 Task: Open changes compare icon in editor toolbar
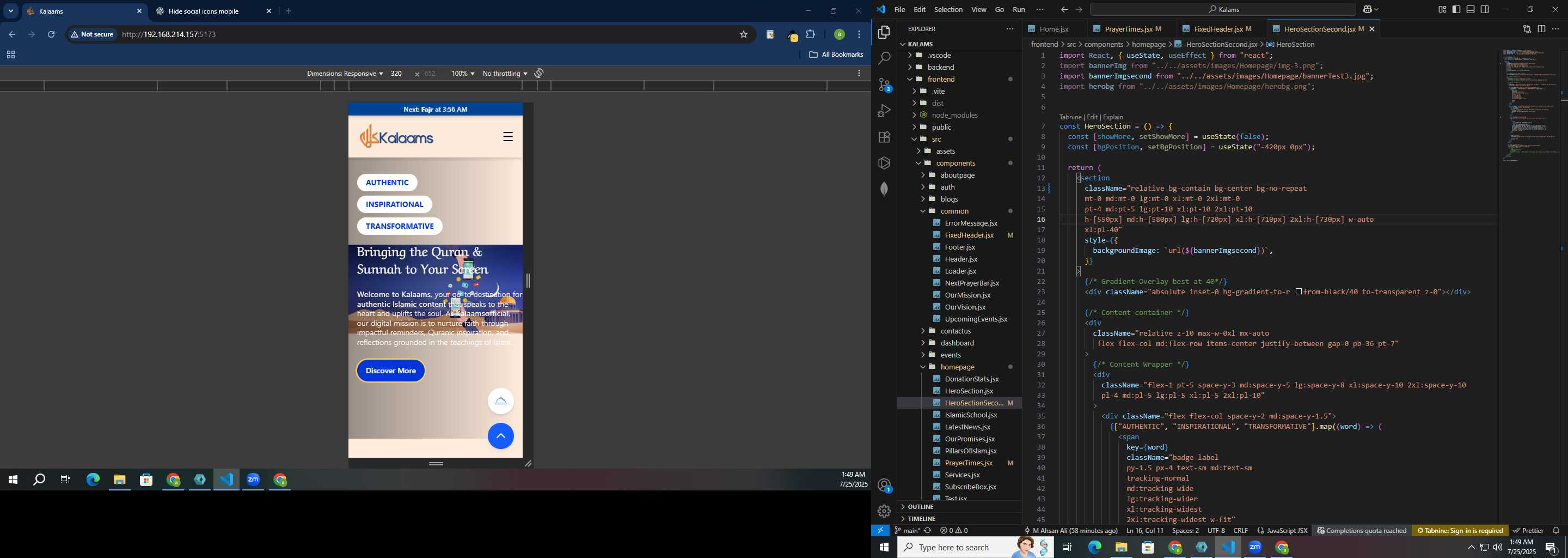[x=1527, y=29]
